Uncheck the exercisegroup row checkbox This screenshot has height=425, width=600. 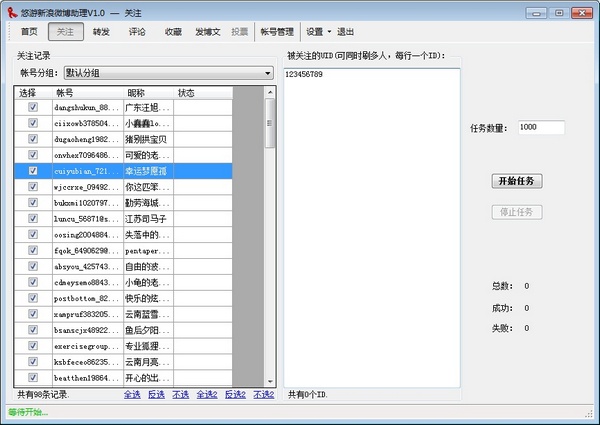(x=33, y=346)
